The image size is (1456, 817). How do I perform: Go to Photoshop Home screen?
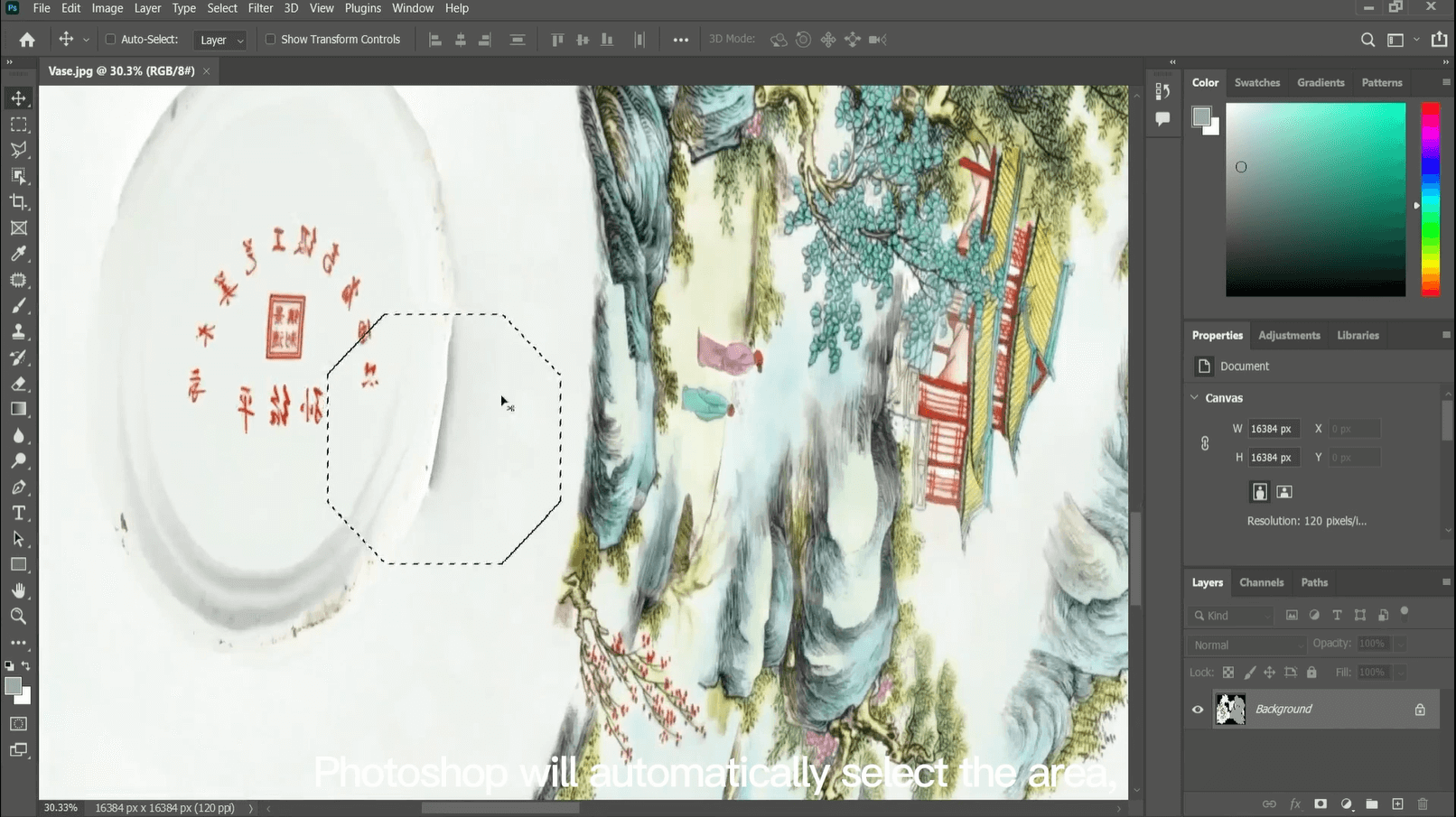[x=27, y=40]
